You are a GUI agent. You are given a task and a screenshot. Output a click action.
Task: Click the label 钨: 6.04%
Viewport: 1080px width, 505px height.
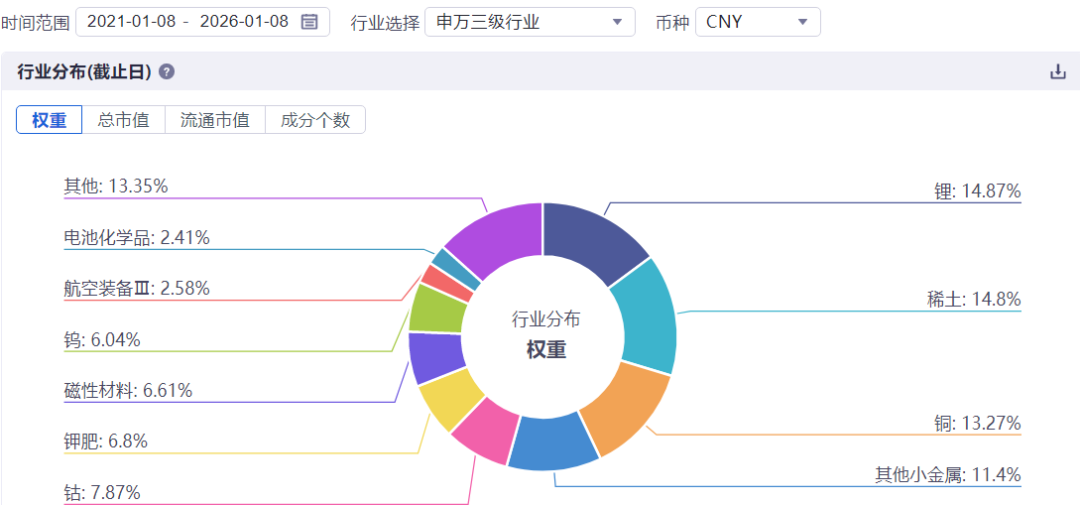click(102, 340)
